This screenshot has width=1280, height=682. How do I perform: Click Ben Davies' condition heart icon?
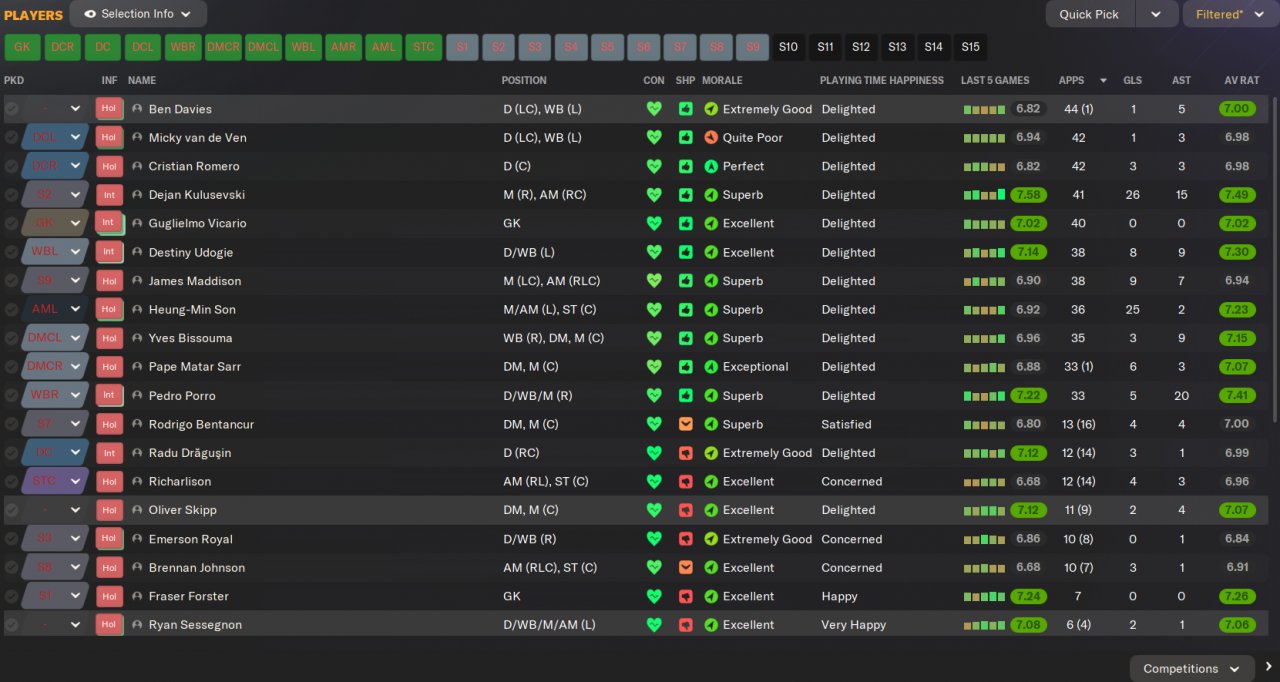pos(654,109)
